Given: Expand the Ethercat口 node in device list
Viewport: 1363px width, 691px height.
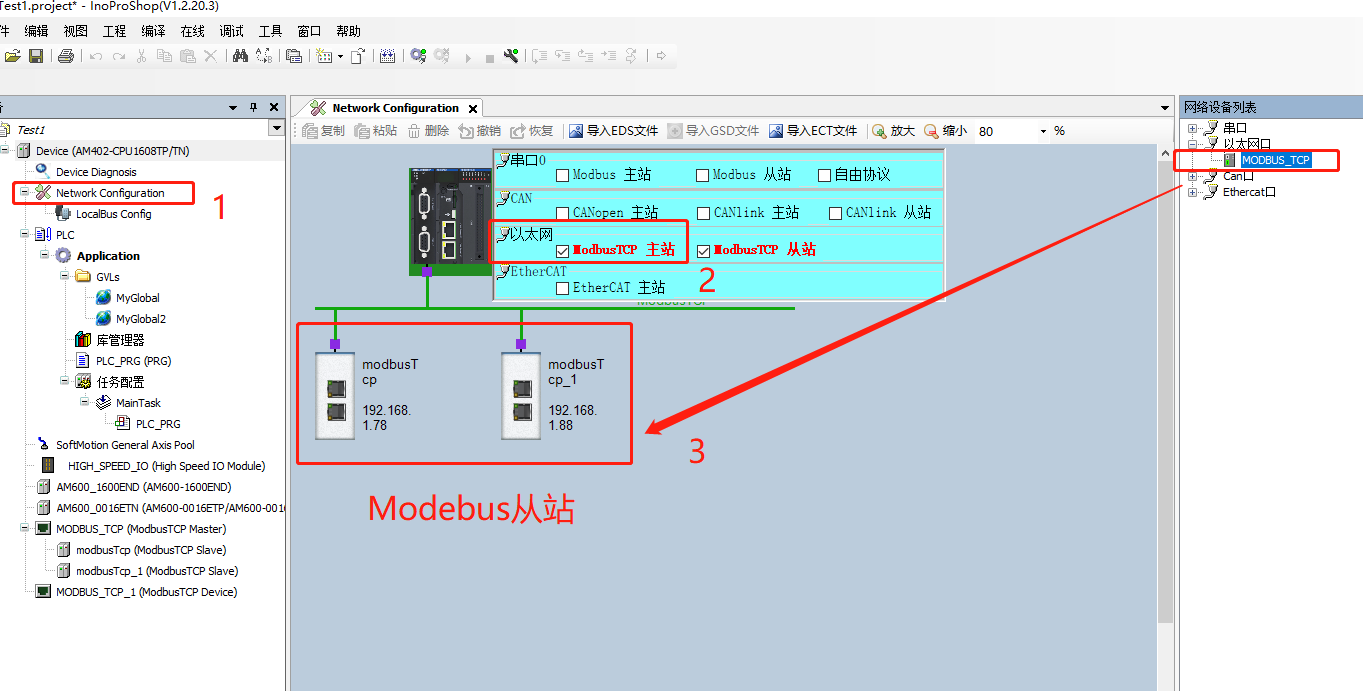Looking at the screenshot, I should click(1192, 192).
